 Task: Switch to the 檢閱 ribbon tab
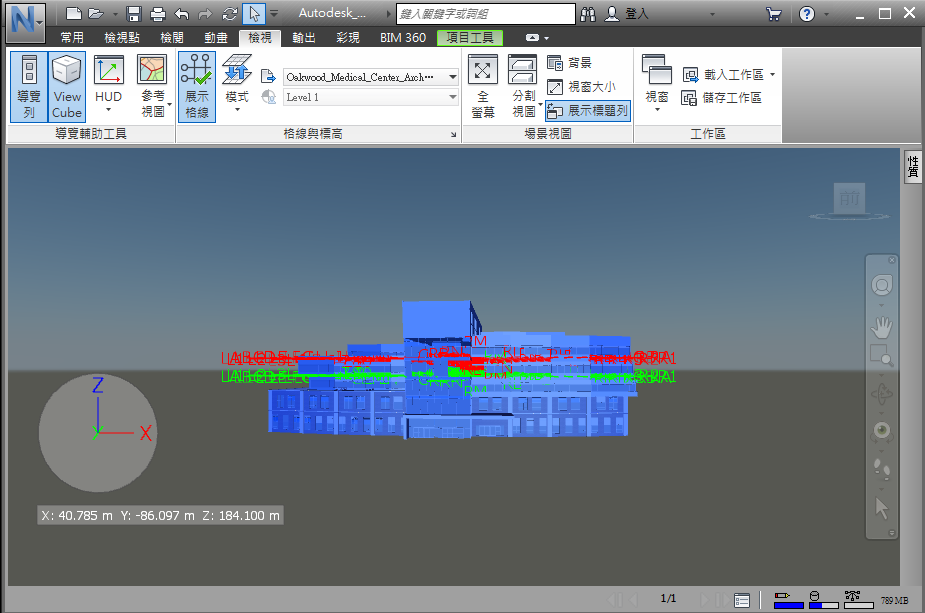[x=172, y=38]
